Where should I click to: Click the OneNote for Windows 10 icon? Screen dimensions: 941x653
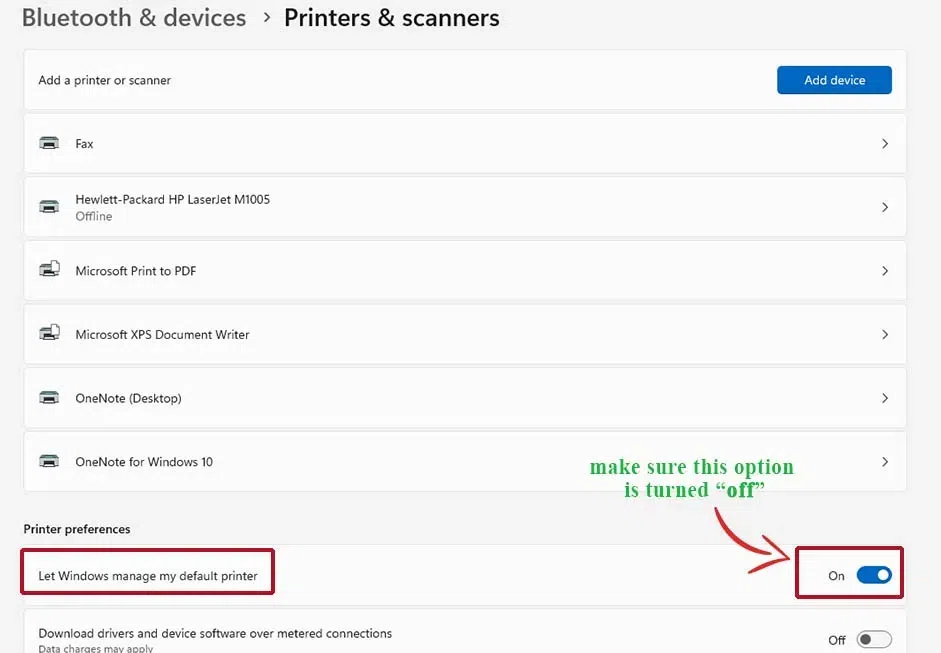[49, 462]
